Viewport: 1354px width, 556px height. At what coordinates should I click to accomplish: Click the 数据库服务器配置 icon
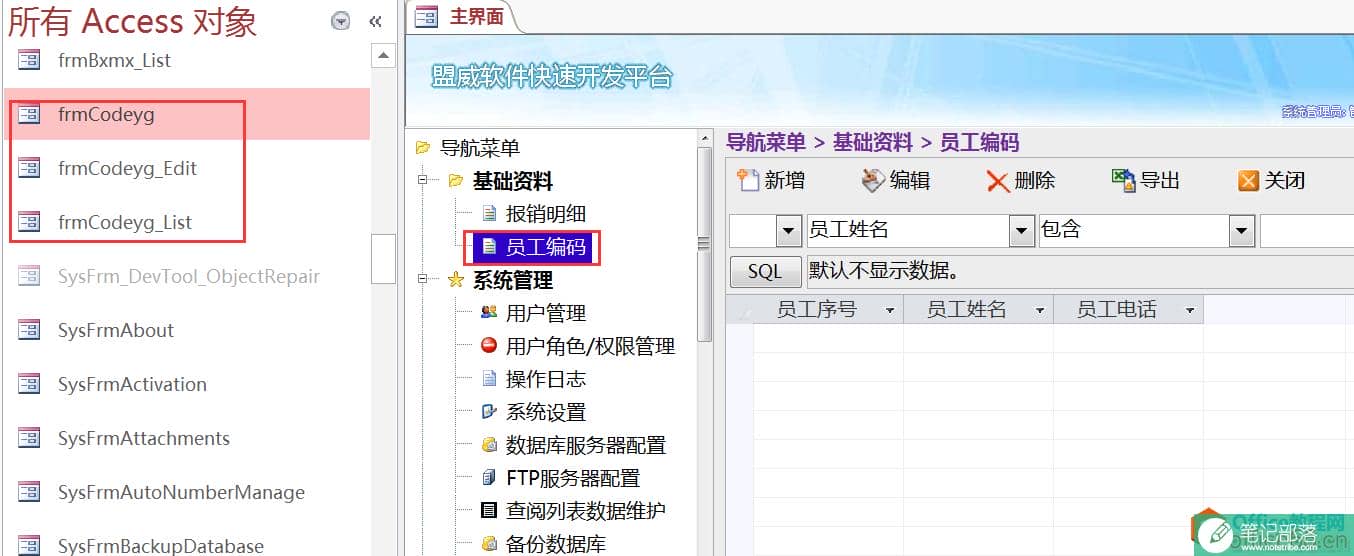point(489,444)
